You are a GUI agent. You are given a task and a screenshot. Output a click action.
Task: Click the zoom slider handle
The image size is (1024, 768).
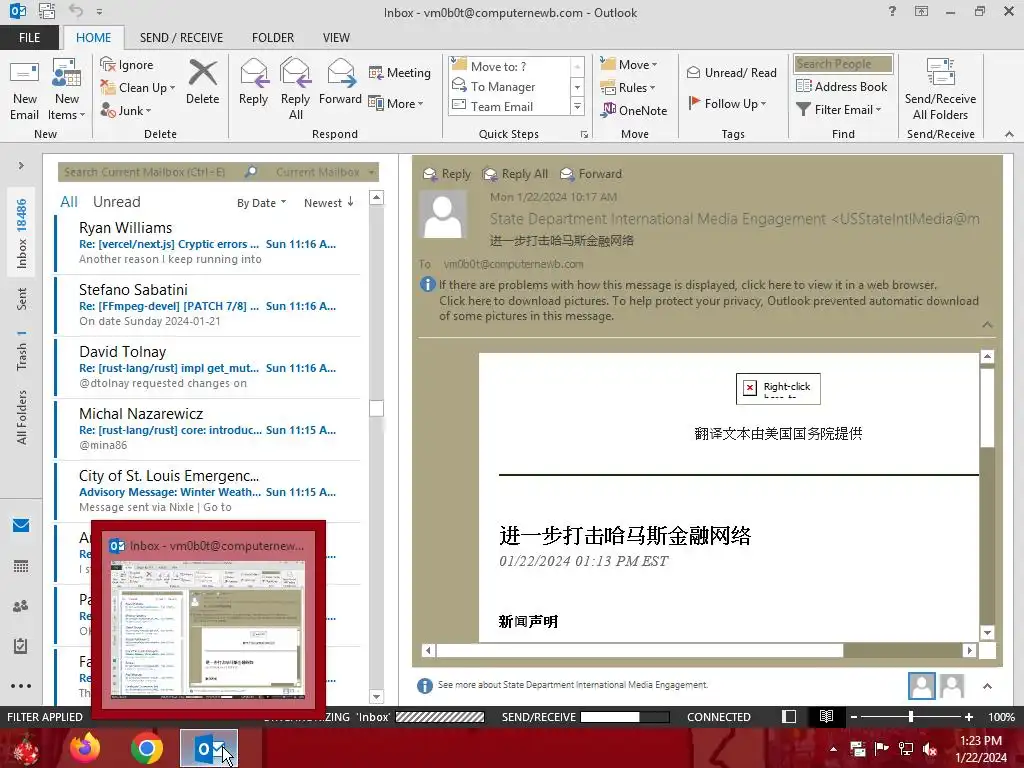(911, 716)
